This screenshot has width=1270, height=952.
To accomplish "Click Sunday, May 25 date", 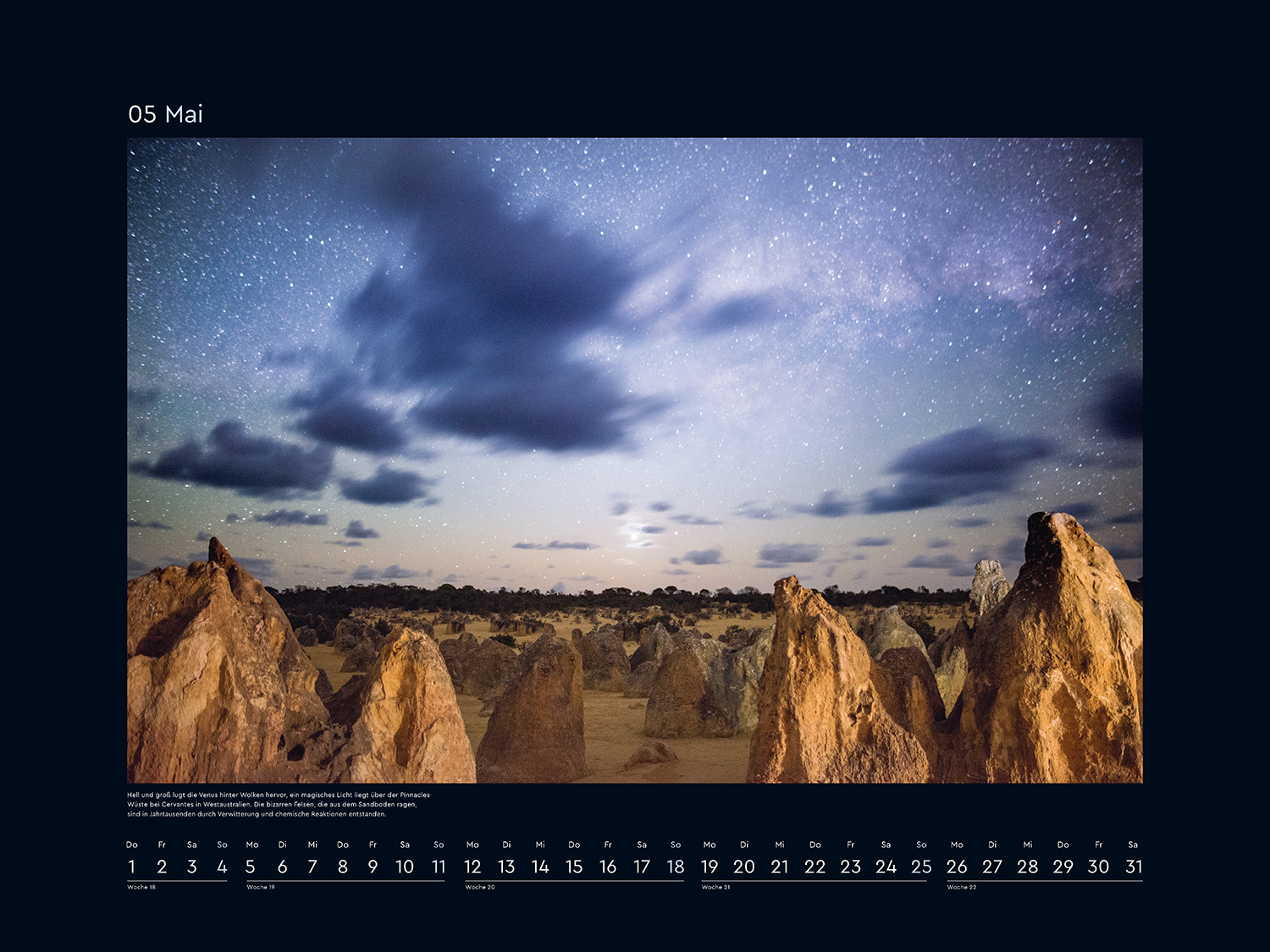I will tap(921, 867).
